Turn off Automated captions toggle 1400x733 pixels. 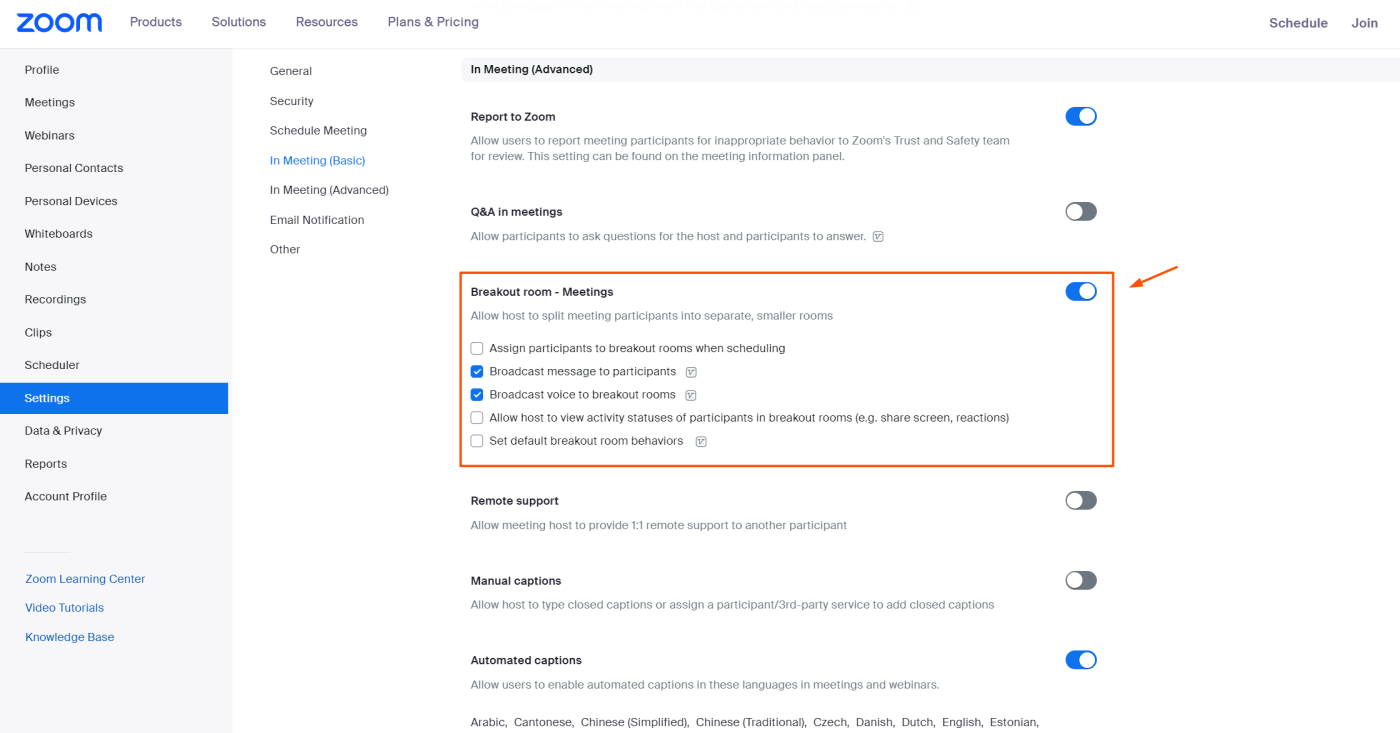1081,660
